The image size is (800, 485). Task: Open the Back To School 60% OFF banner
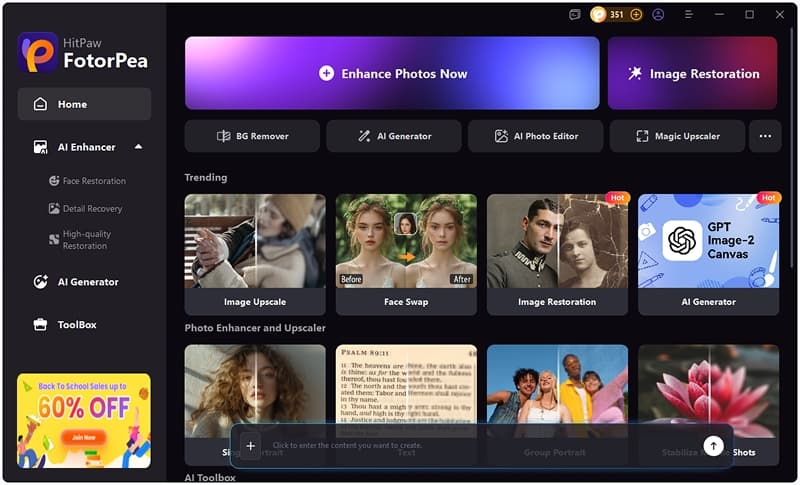pos(84,421)
